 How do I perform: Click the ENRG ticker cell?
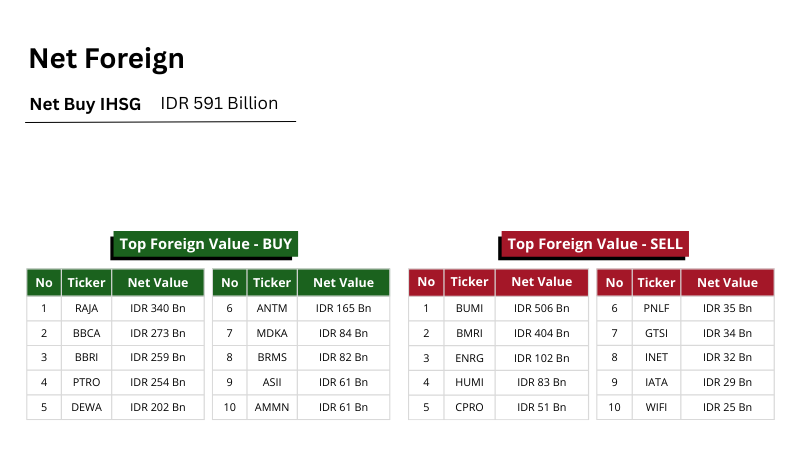tap(469, 357)
